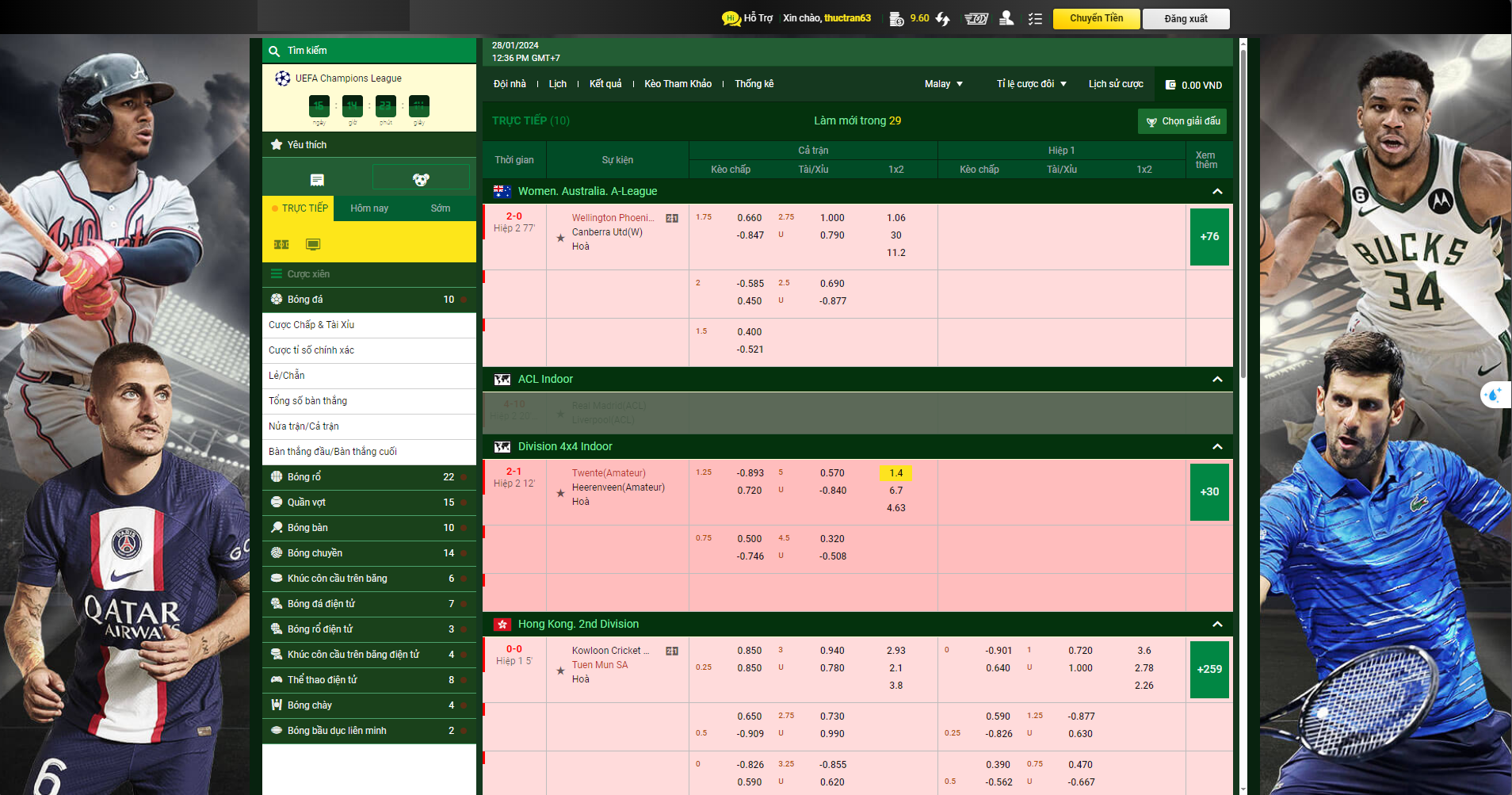Select the highlighted 1.4 odds for Twente
Viewport: 1512px width, 795px height.
[895, 473]
